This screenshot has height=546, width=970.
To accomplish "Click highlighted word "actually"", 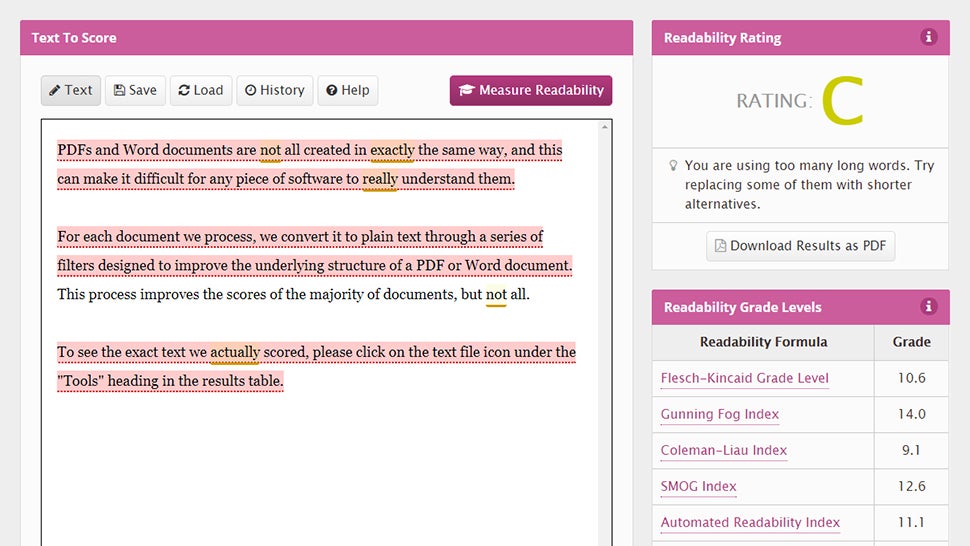I will pos(234,352).
